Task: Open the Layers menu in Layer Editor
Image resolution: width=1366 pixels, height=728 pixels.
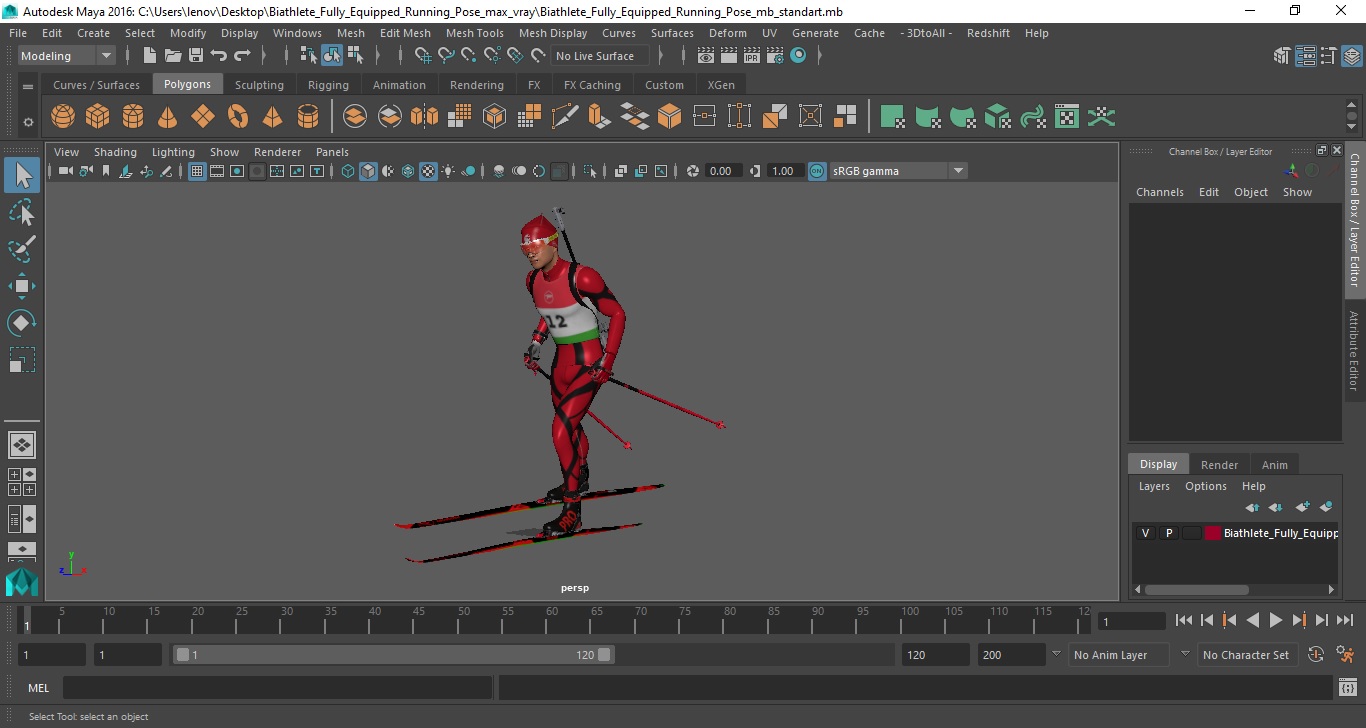Action: 1154,486
